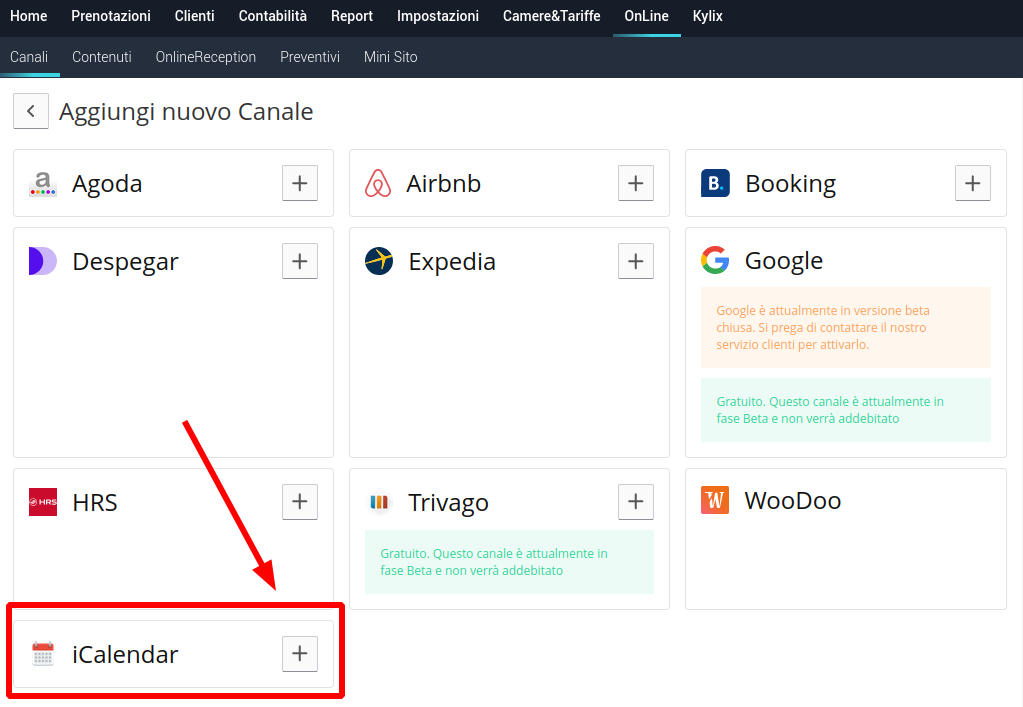The image size is (1023, 707).
Task: Click the Trivago logo icon
Action: [x=379, y=502]
